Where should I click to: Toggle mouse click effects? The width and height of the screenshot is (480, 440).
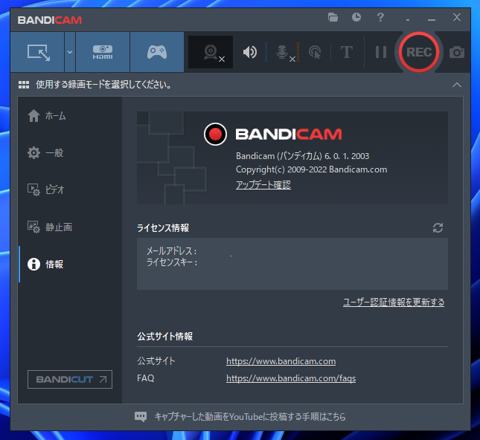click(315, 52)
